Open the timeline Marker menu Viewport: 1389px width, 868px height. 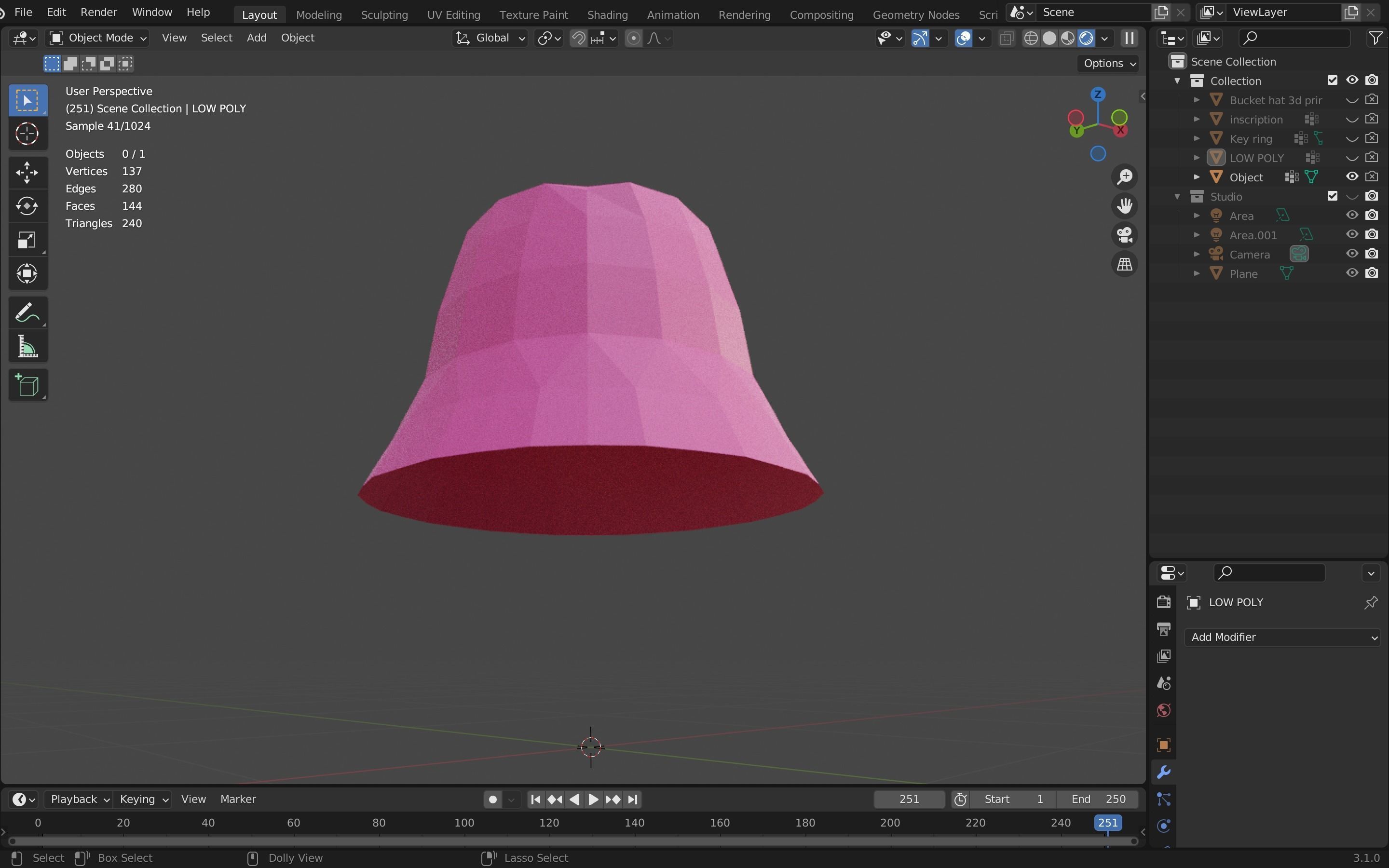[x=238, y=800]
